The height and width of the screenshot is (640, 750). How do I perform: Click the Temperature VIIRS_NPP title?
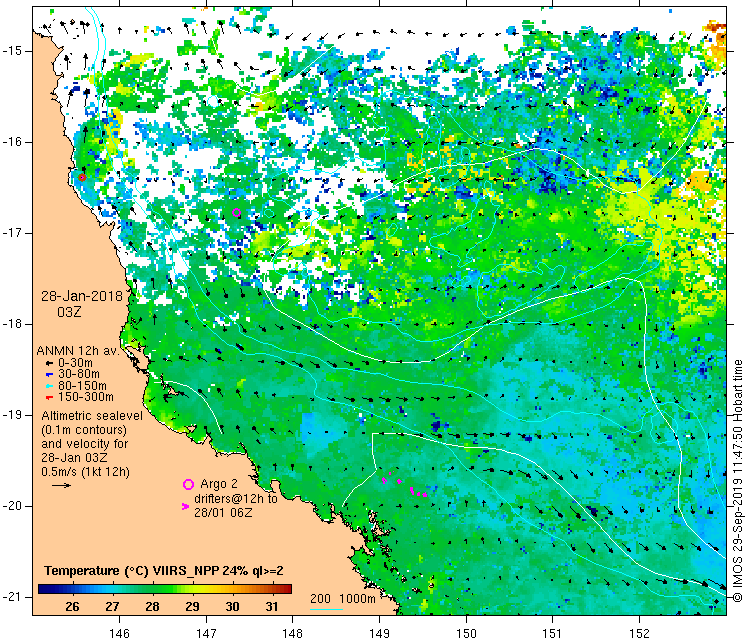pyautogui.click(x=164, y=571)
